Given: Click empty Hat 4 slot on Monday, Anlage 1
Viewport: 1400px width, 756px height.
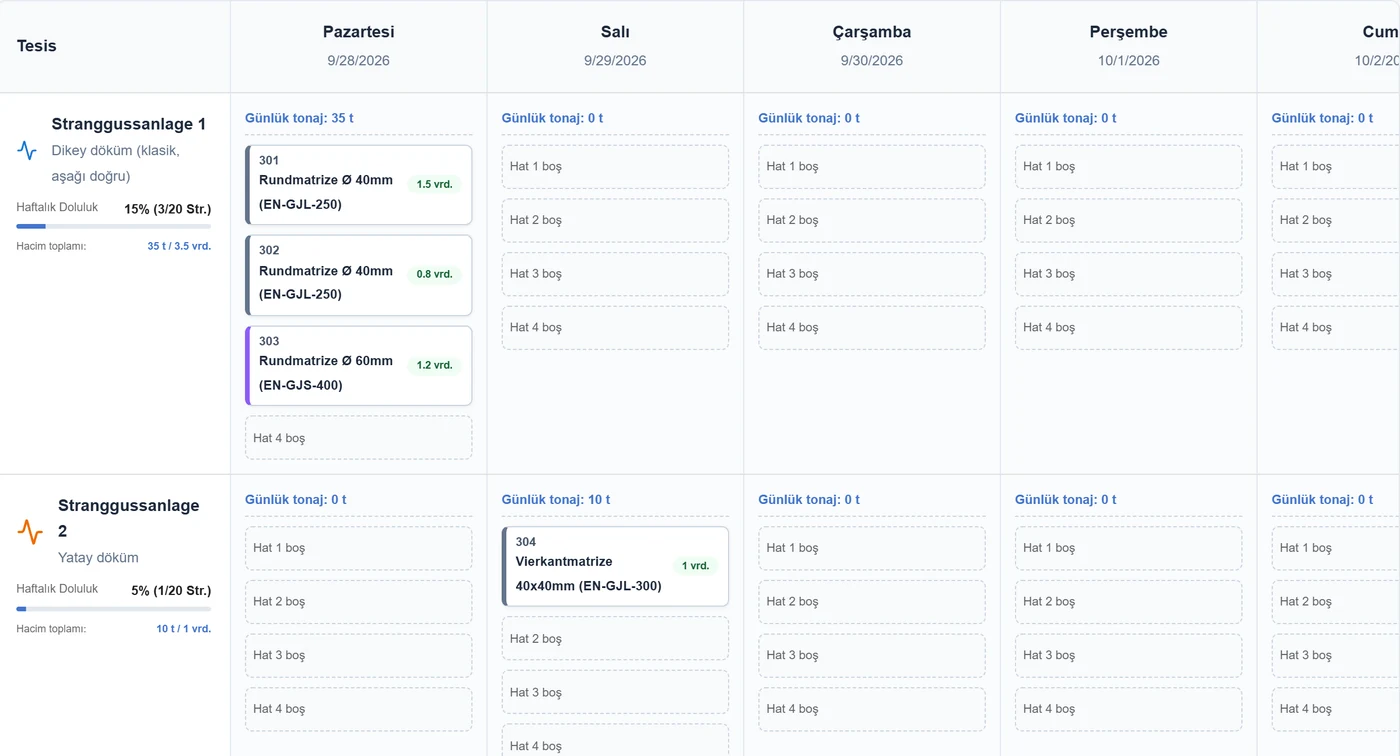Looking at the screenshot, I should (359, 438).
